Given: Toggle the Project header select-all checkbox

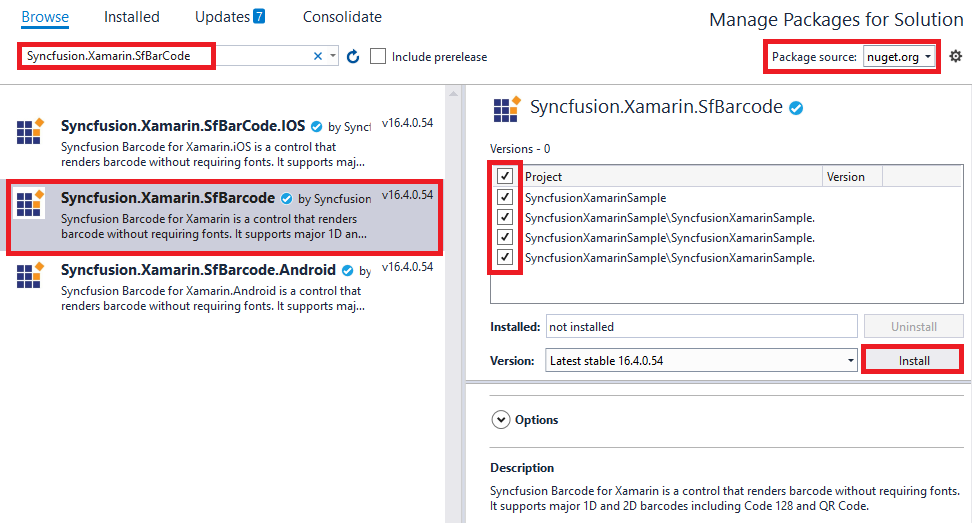Looking at the screenshot, I should 505,176.
